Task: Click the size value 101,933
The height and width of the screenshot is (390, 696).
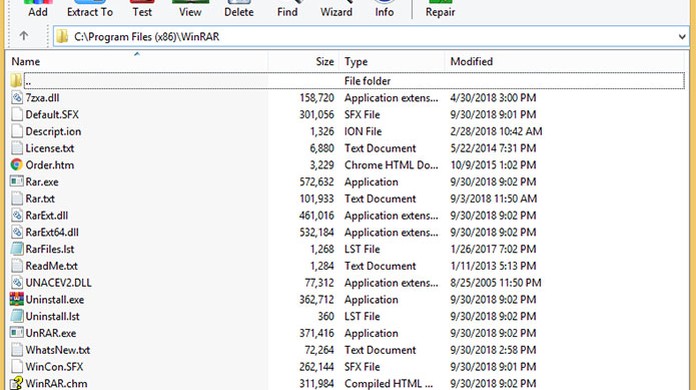Action: tap(316, 199)
